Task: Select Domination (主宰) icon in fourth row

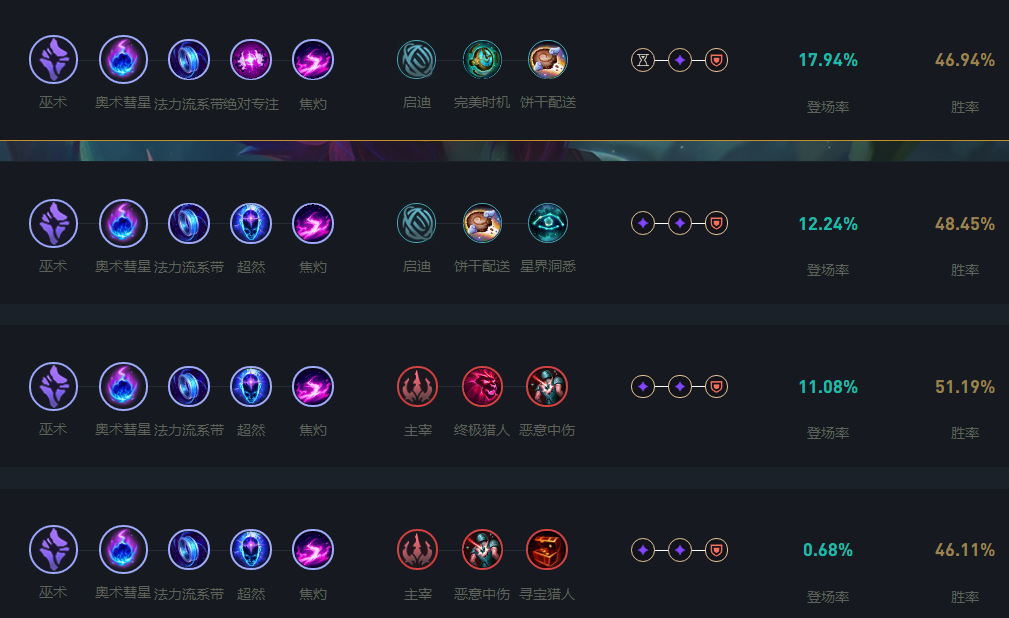Action: click(418, 550)
